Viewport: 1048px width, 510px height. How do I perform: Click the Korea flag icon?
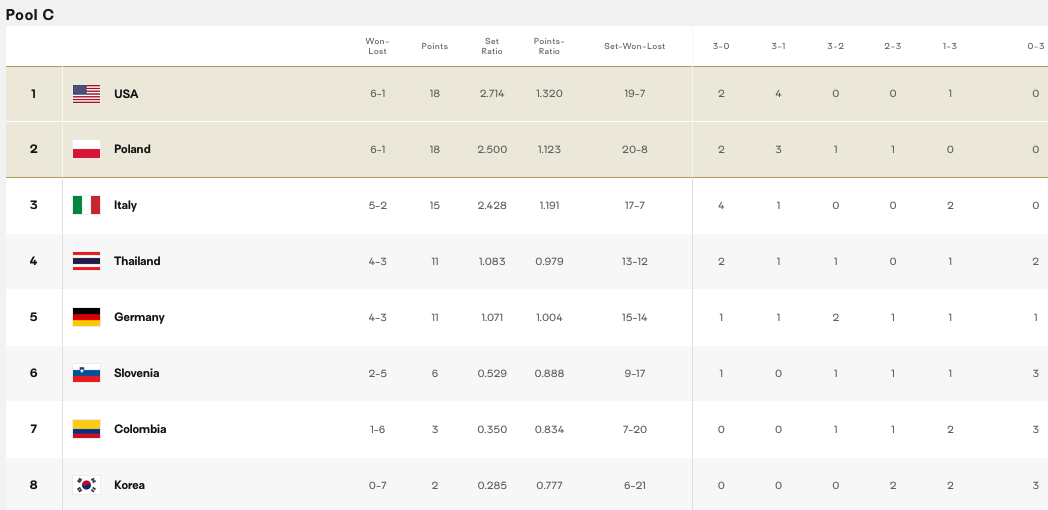pyautogui.click(x=86, y=485)
